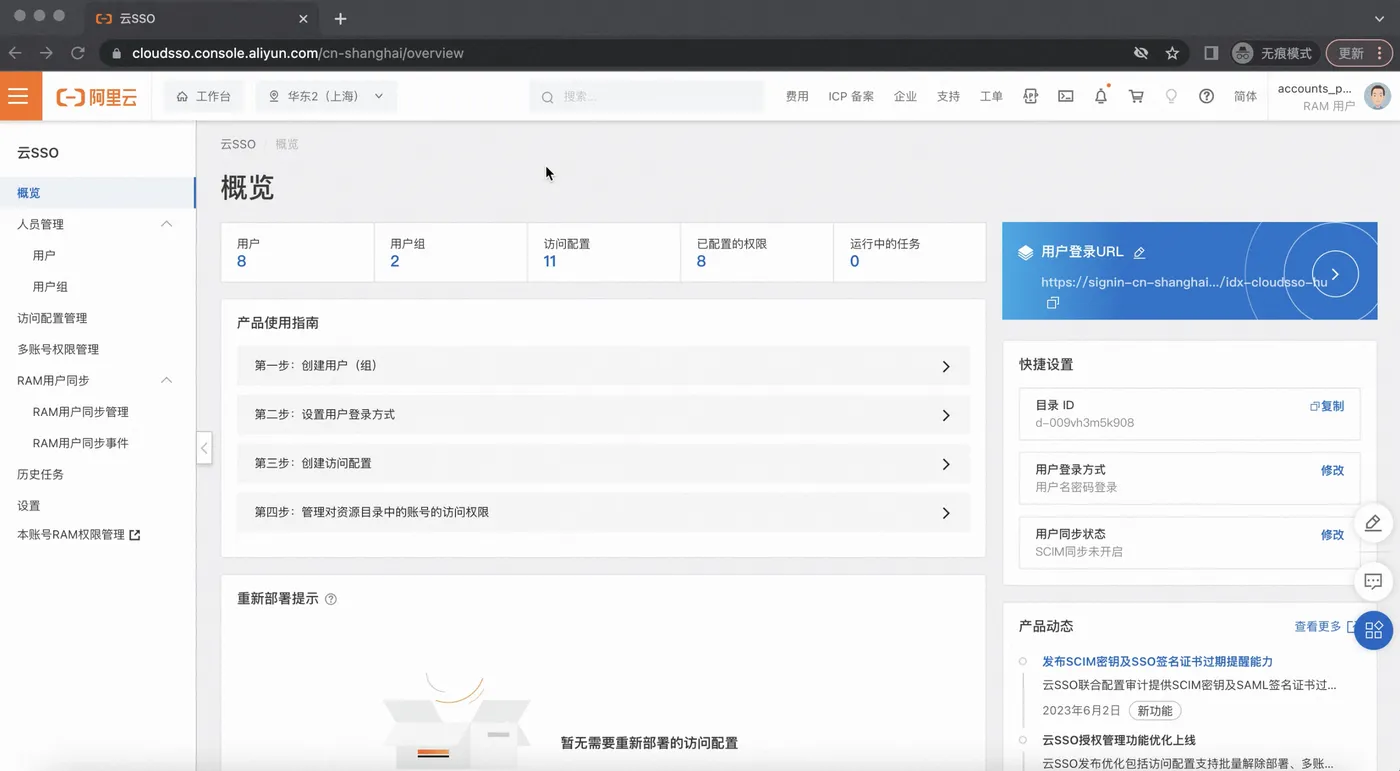Viewport: 1400px width, 771px height.
Task: Click in the top search box
Action: tap(646, 96)
